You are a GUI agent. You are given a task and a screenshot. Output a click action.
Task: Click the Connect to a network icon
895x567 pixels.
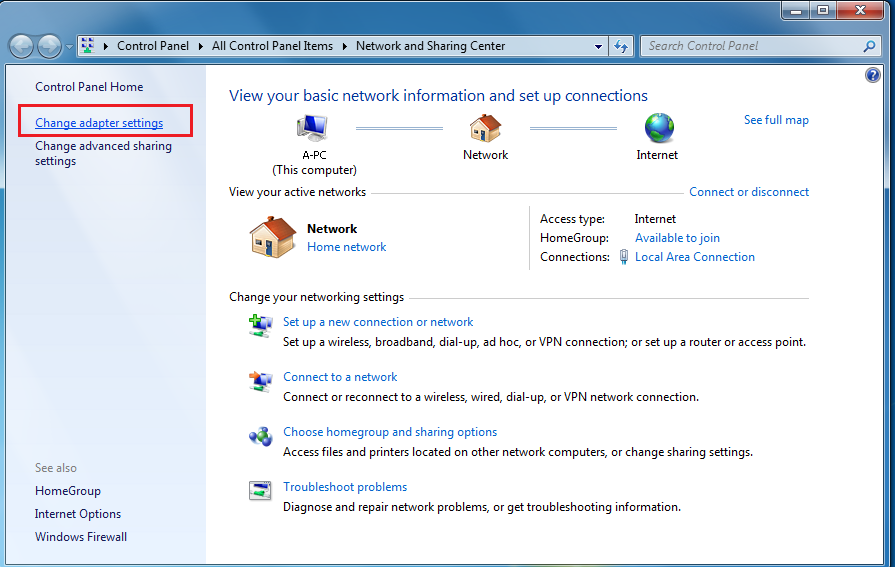pyautogui.click(x=260, y=380)
